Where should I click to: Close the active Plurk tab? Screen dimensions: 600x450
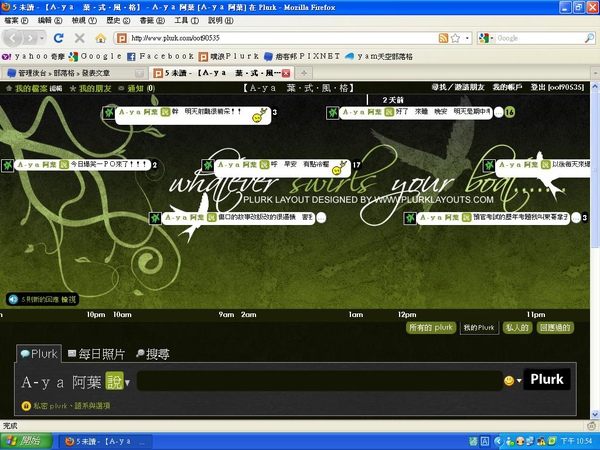click(286, 73)
